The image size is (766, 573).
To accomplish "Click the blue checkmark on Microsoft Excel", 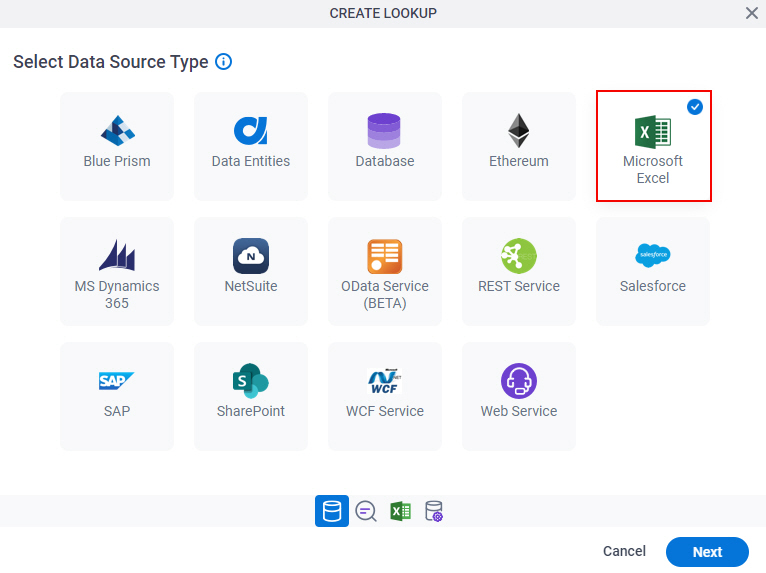I will tap(695, 106).
